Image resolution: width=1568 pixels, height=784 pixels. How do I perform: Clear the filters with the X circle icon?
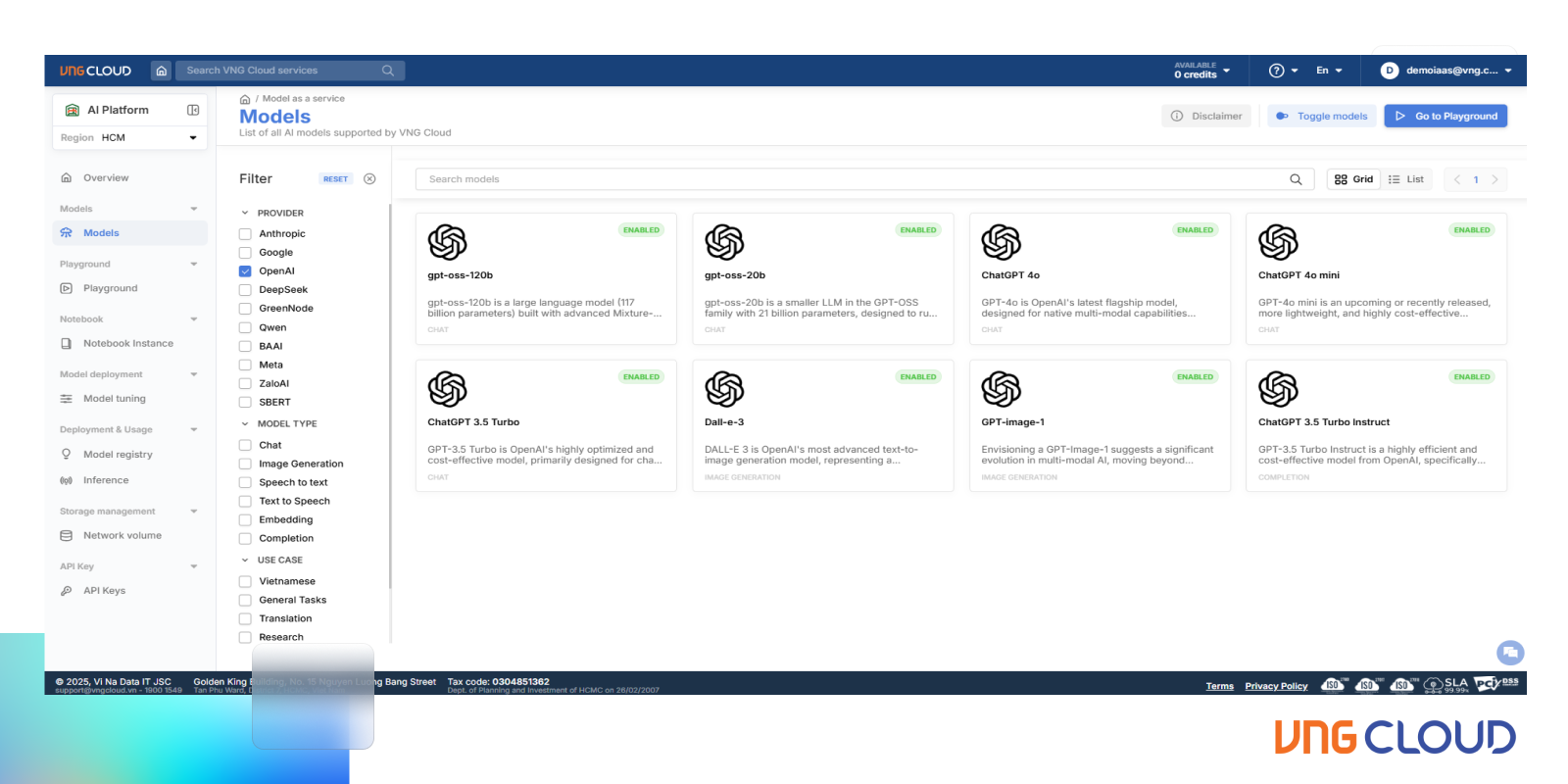click(x=369, y=179)
